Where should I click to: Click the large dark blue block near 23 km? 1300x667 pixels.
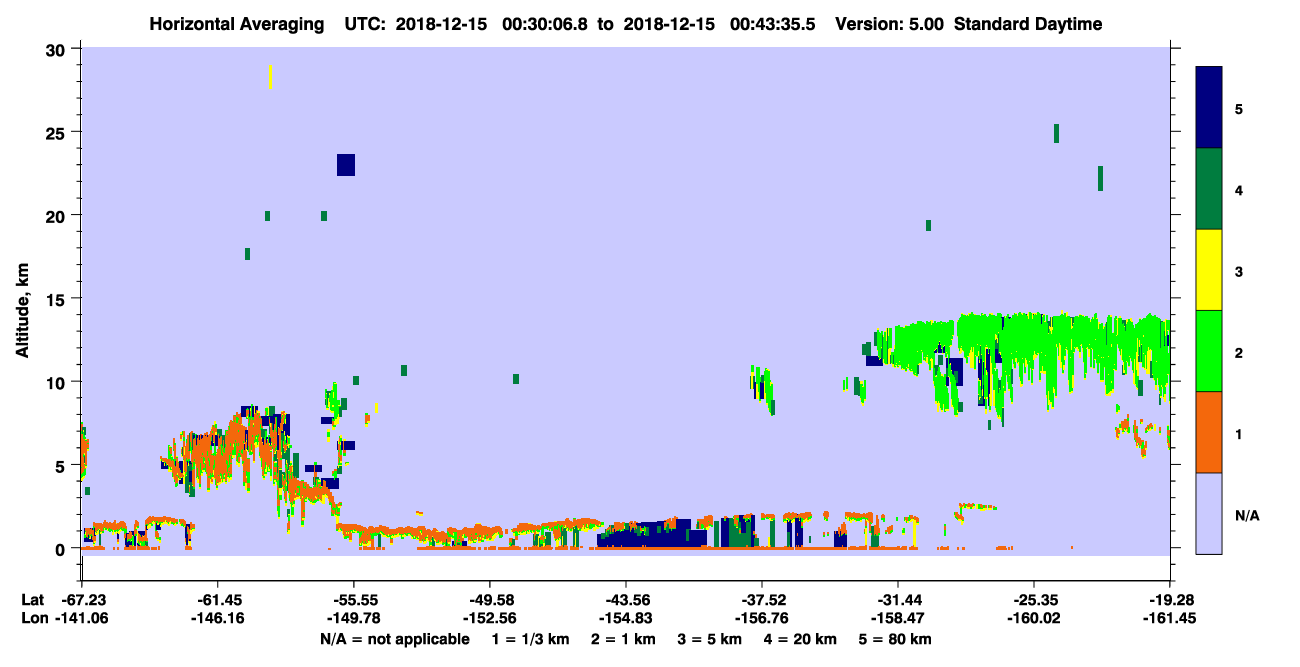click(346, 165)
